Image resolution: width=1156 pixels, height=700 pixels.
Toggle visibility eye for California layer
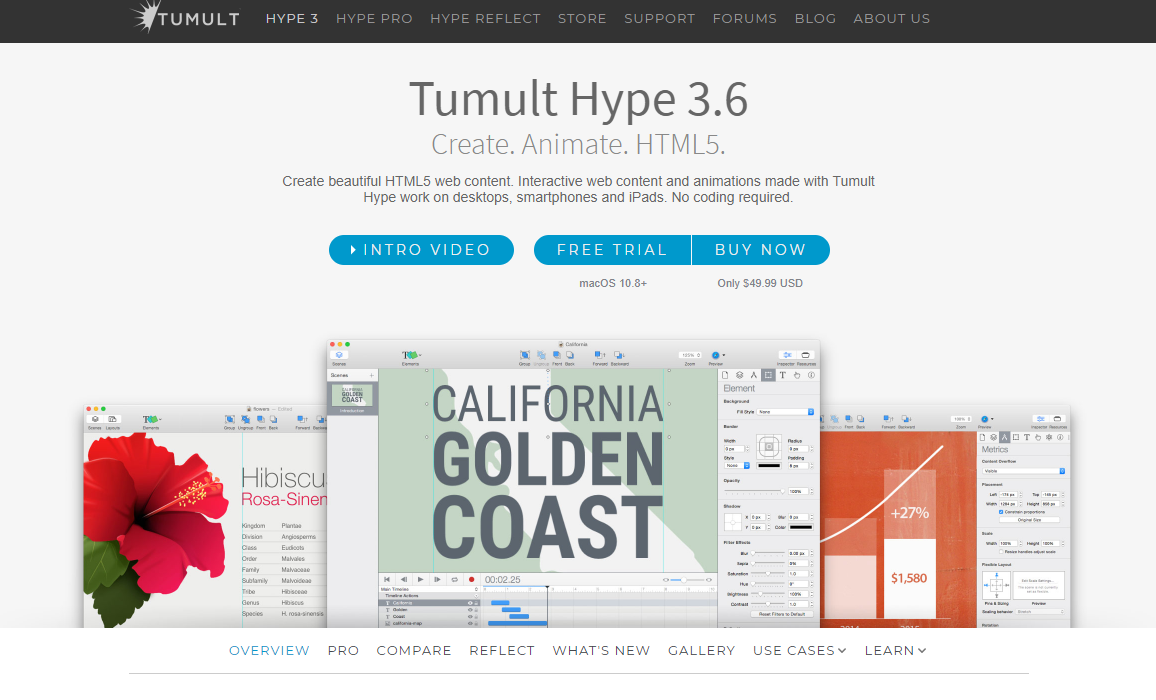pos(470,603)
